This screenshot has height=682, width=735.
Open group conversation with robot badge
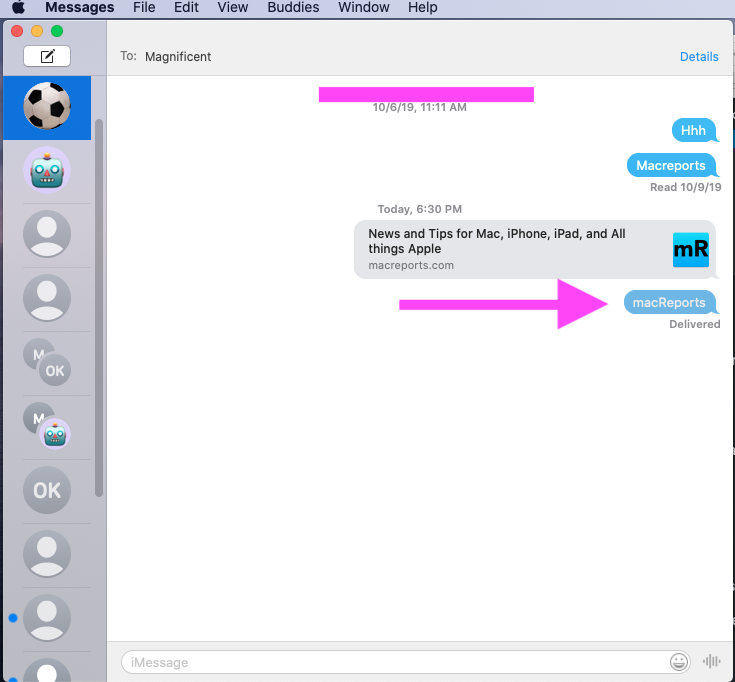(47, 426)
